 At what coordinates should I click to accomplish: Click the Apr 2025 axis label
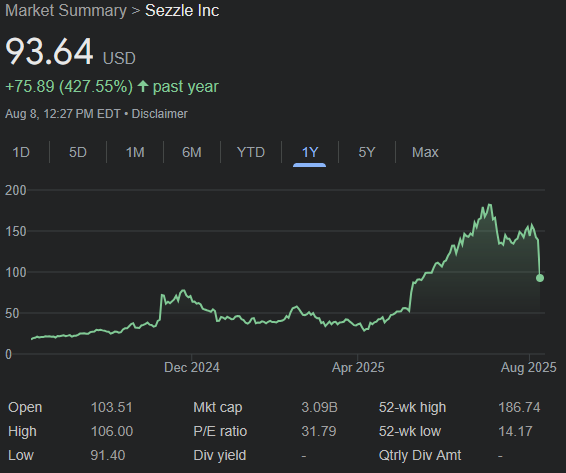[358, 368]
